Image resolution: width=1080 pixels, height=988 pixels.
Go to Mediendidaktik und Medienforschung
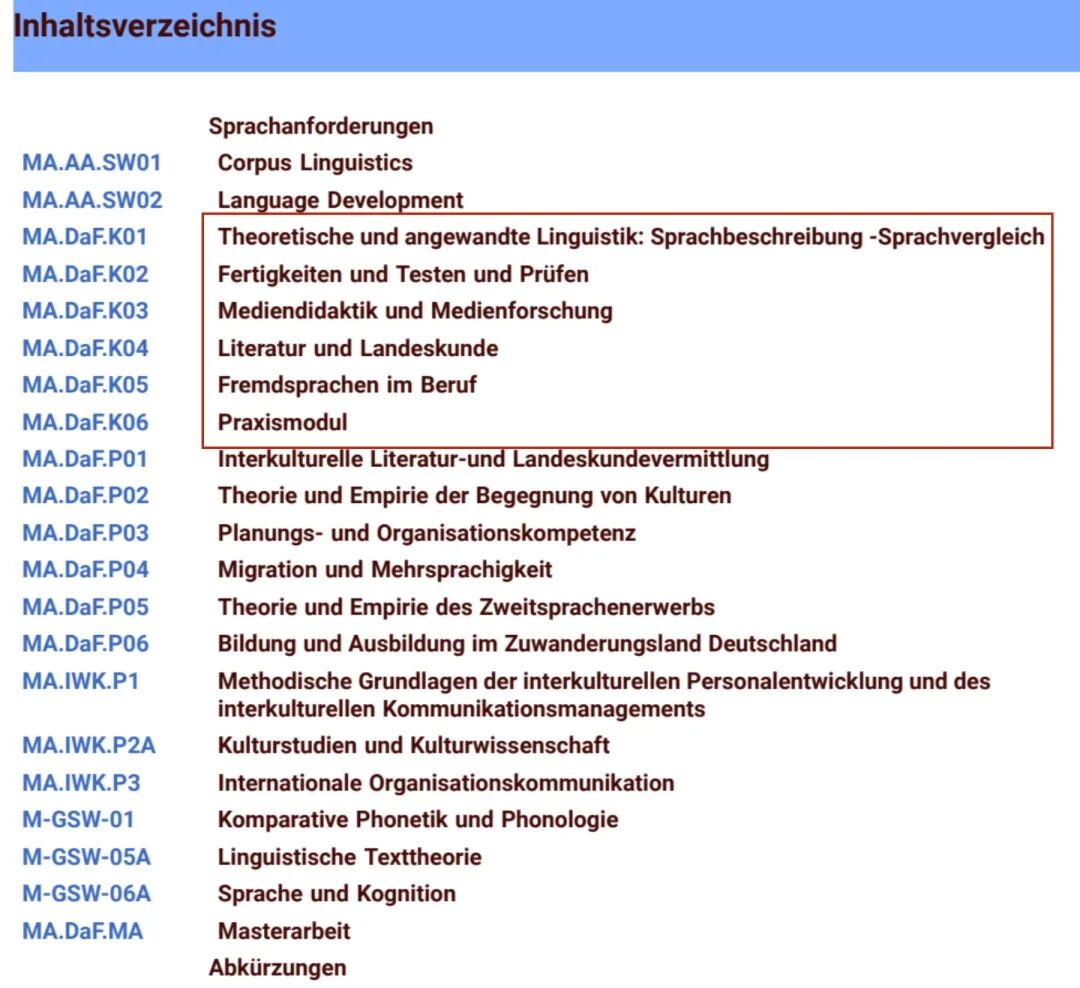tap(415, 311)
